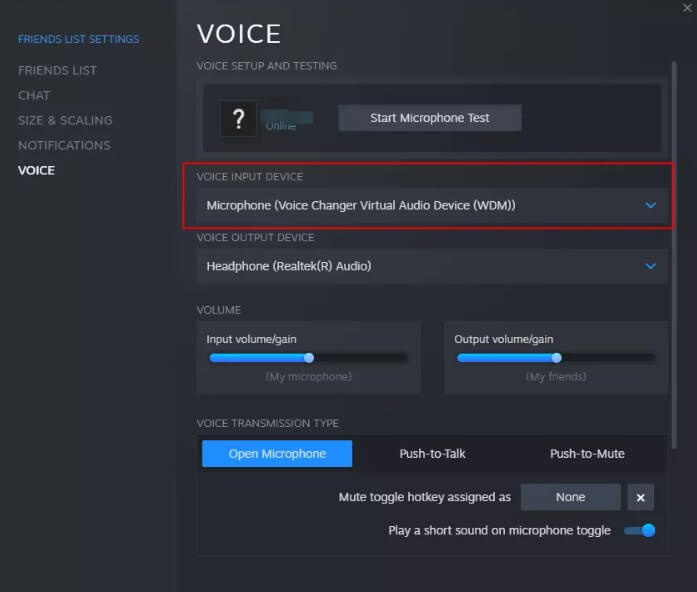Click the Friends List Settings header

(x=78, y=39)
